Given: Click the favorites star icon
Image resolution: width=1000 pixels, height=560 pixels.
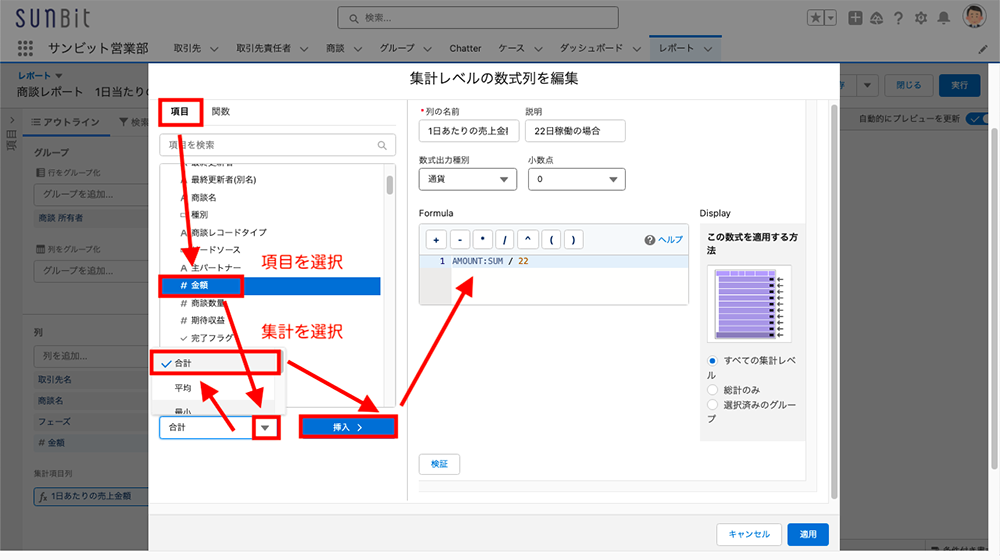Looking at the screenshot, I should pyautogui.click(x=816, y=18).
